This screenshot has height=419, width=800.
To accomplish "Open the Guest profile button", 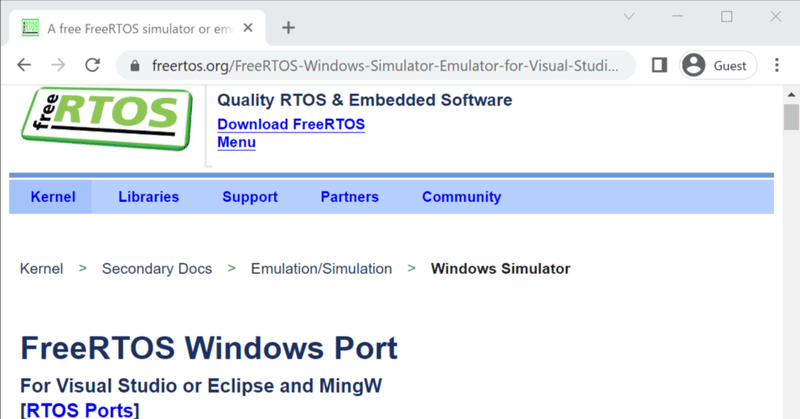I will (x=718, y=65).
